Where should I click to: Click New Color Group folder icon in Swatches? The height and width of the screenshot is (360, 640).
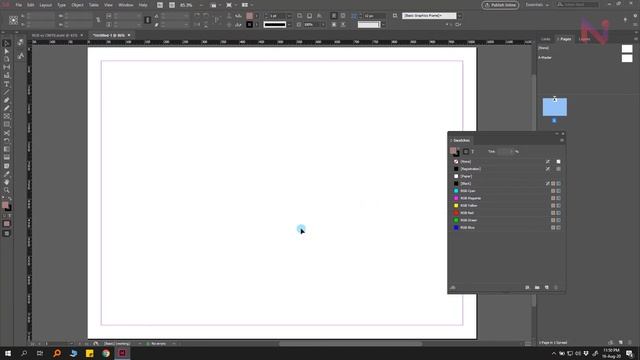tap(537, 287)
